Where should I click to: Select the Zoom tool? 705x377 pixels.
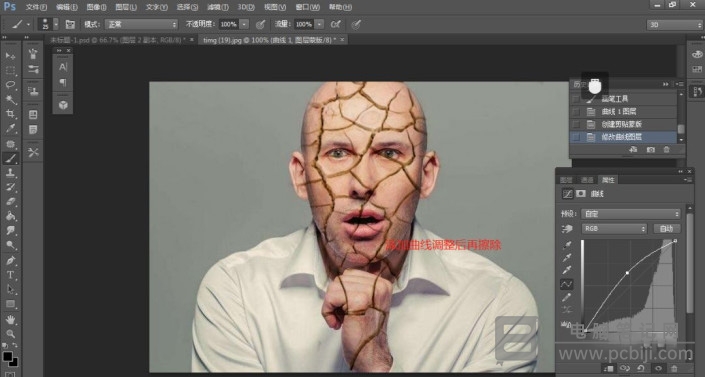point(10,334)
